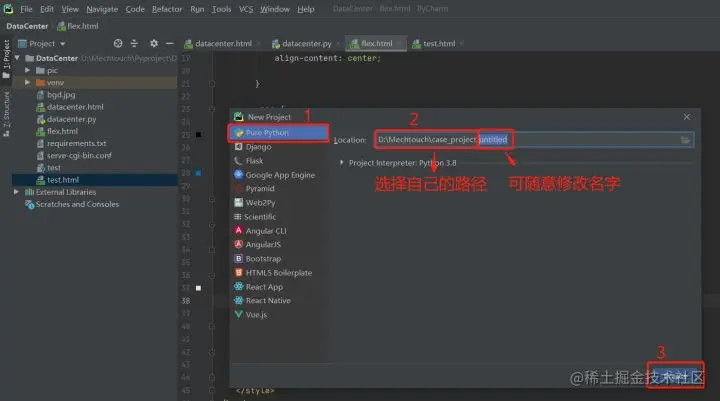The width and height of the screenshot is (720, 401).
Task: Click the collapse all icon in Project panel
Action: [x=134, y=43]
